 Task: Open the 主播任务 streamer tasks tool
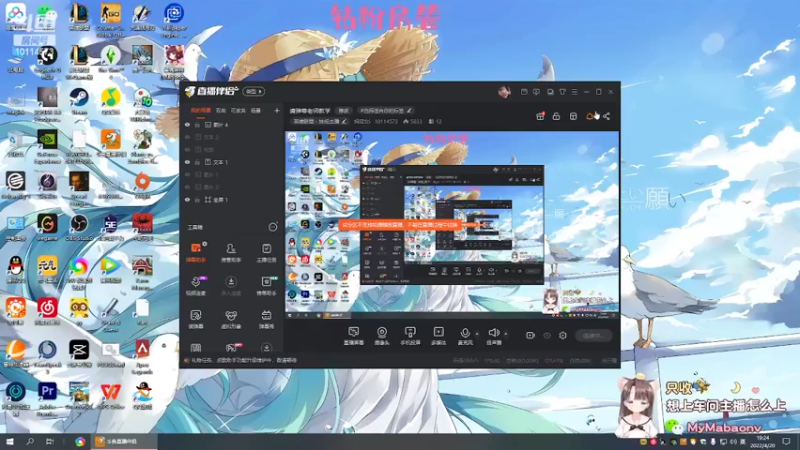(266, 253)
